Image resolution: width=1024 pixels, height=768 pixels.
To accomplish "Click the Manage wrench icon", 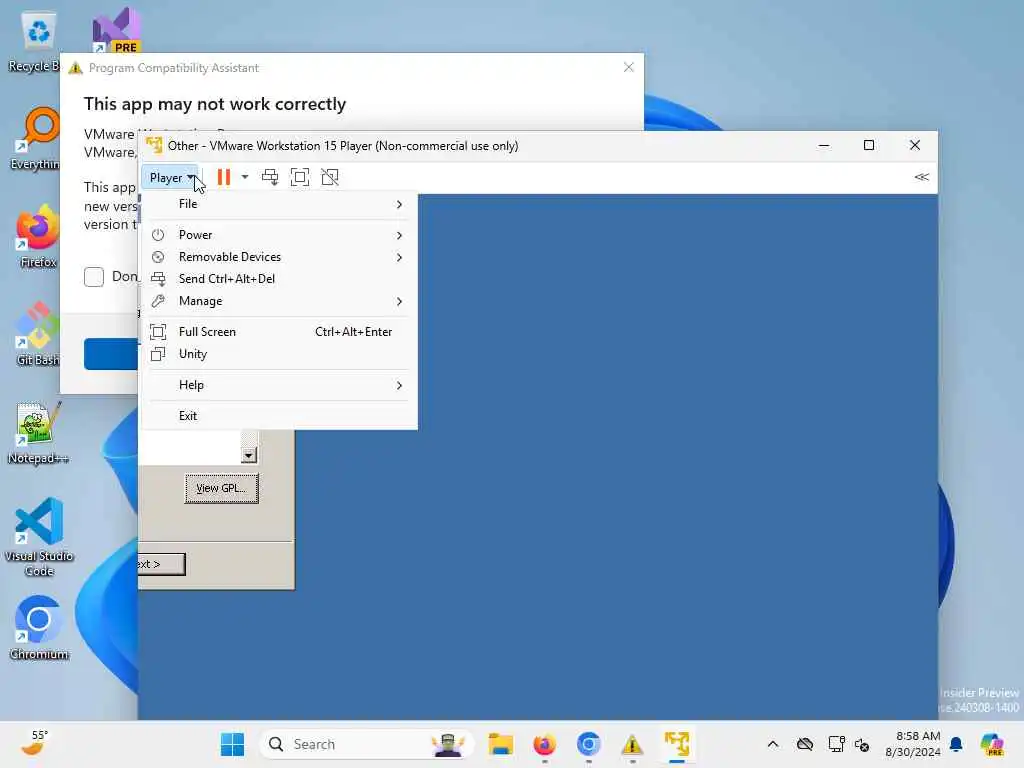I will (x=158, y=301).
